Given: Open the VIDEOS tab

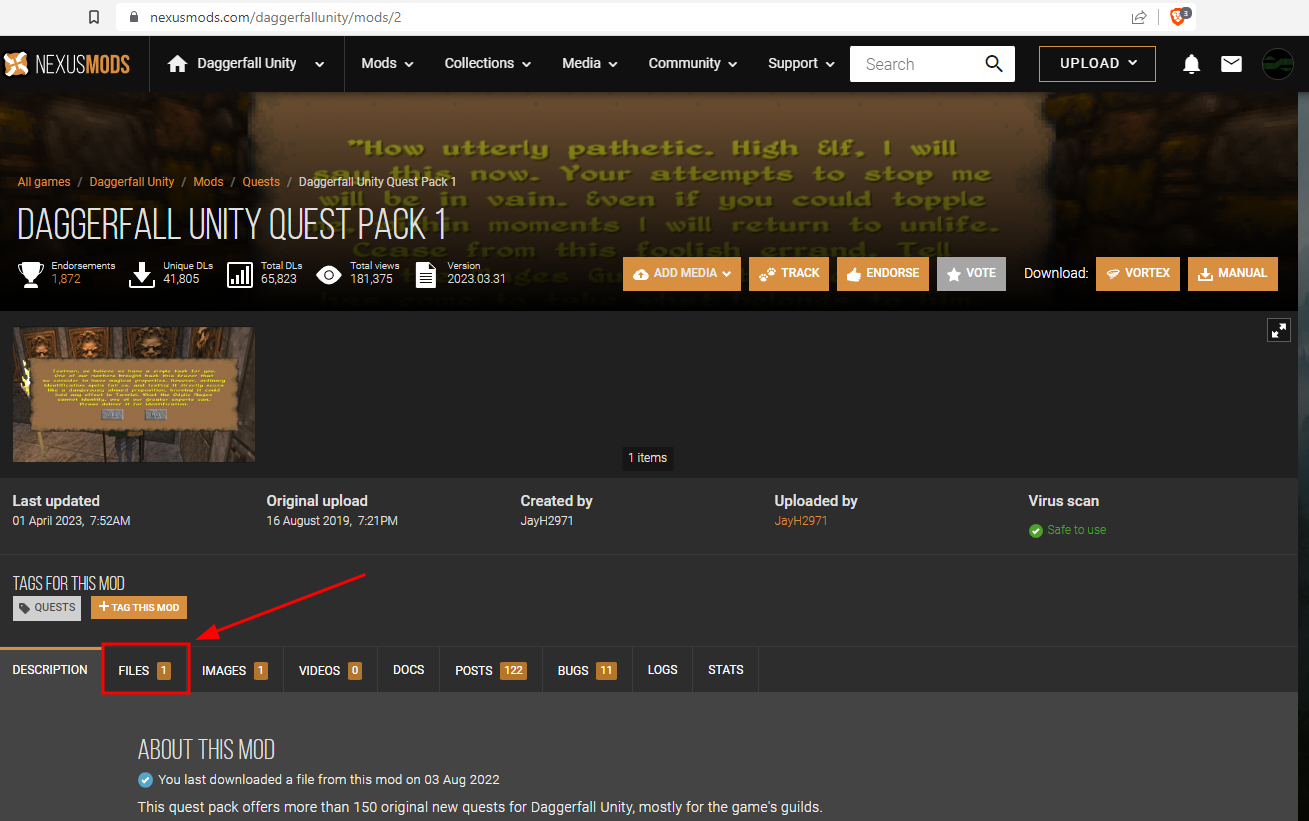Looking at the screenshot, I should (x=330, y=670).
